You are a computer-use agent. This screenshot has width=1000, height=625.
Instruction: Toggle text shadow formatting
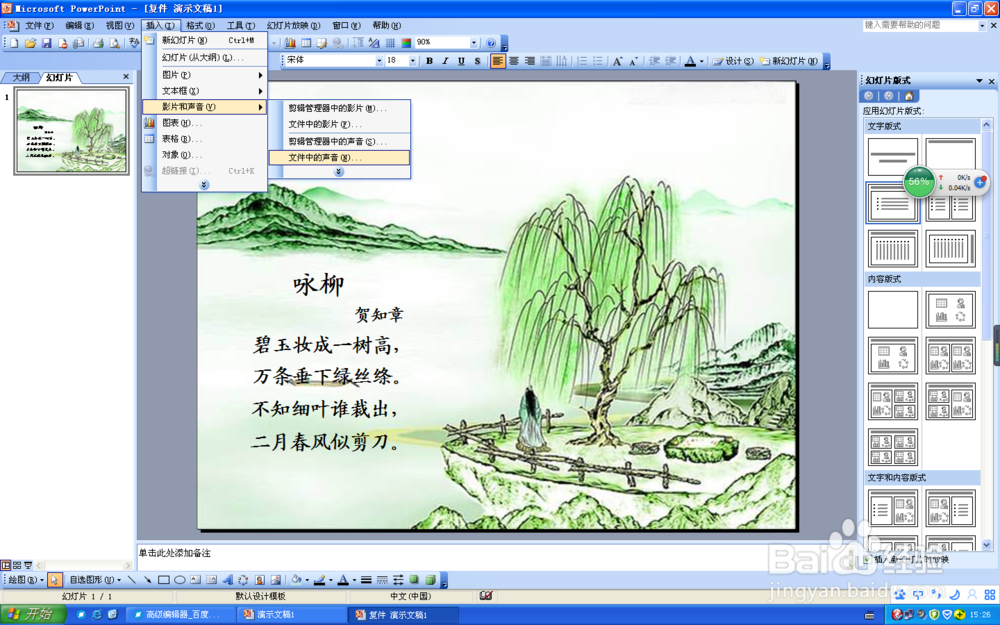coord(477,60)
